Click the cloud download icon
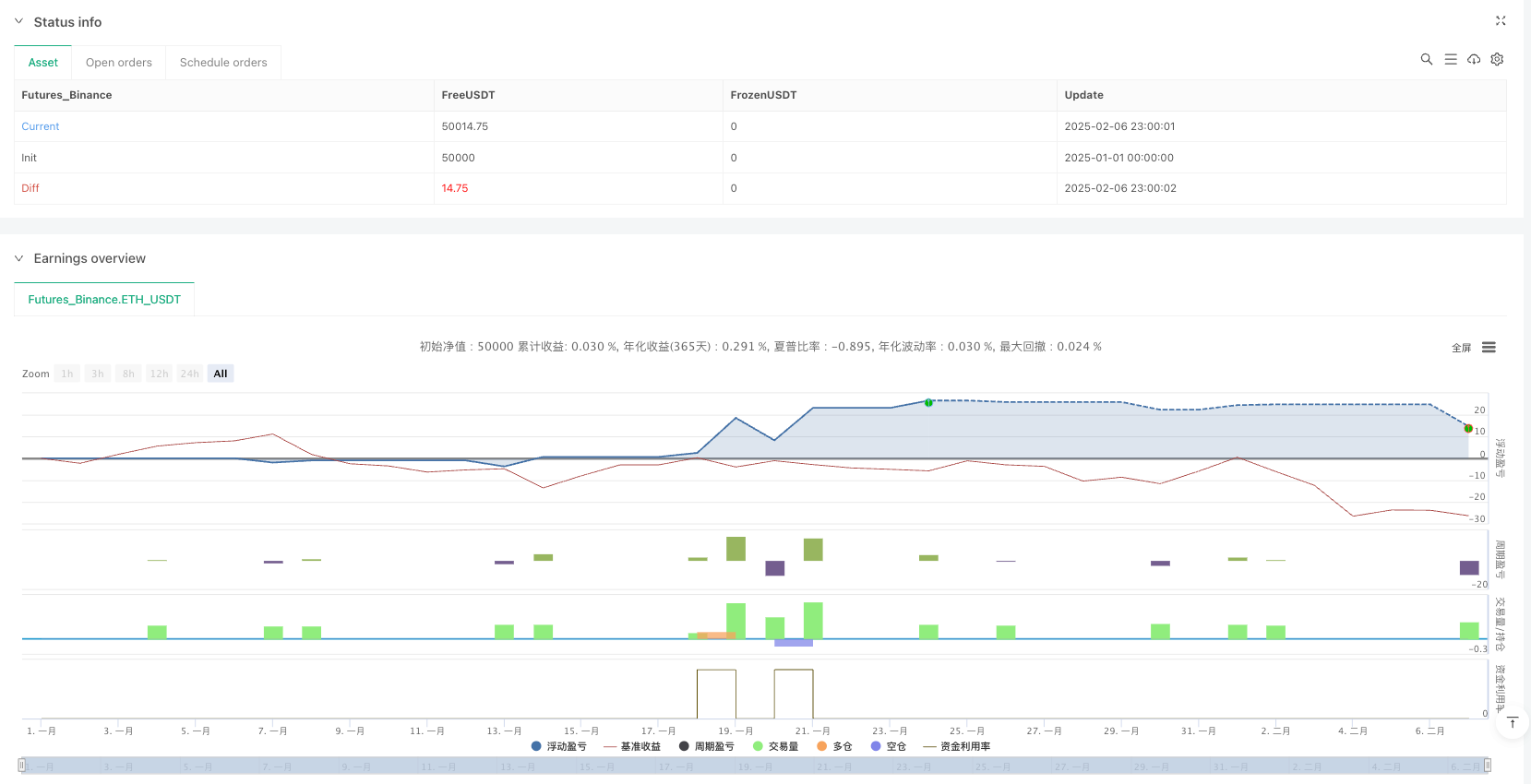The height and width of the screenshot is (784, 1531). click(x=1474, y=59)
